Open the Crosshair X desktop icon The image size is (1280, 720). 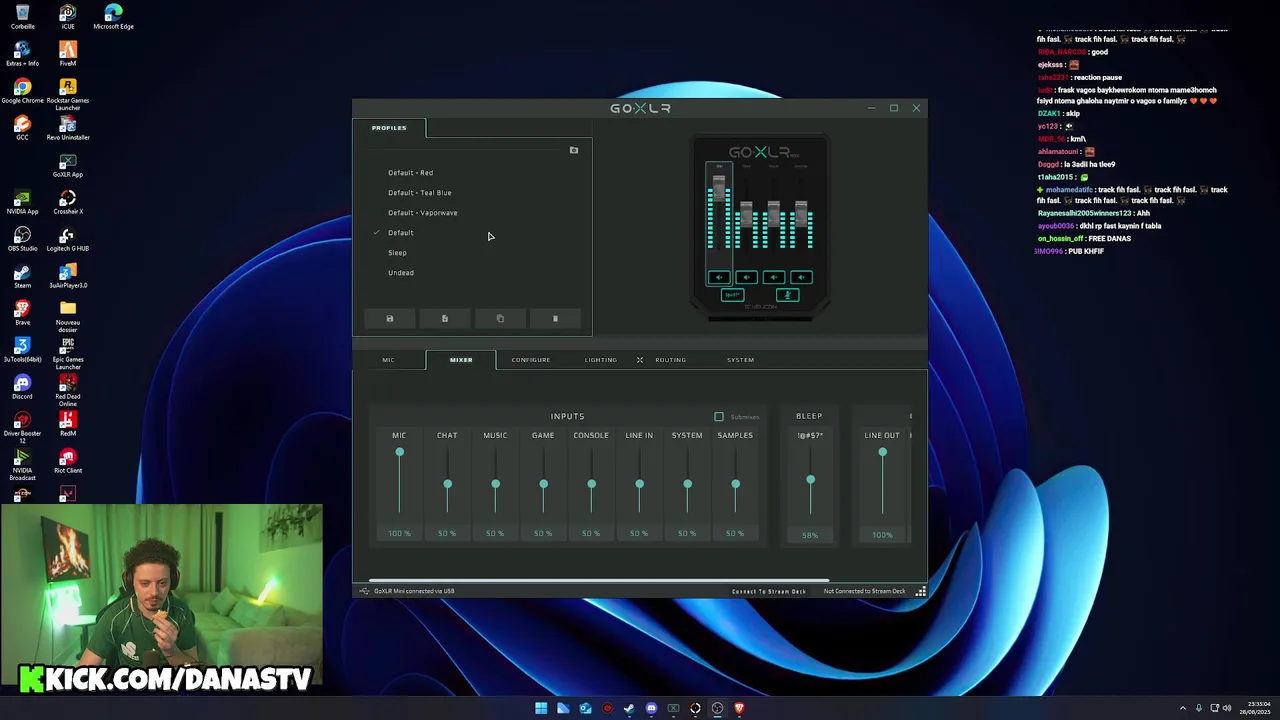pos(68,201)
